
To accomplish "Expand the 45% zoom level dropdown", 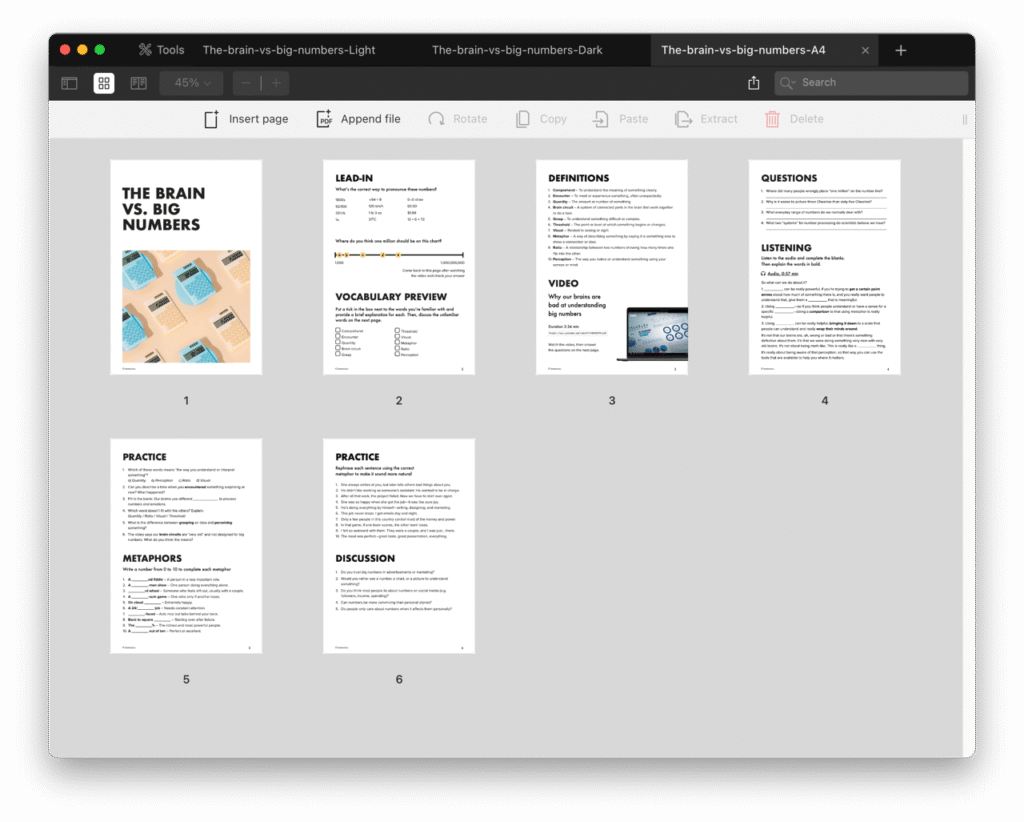I will point(193,83).
